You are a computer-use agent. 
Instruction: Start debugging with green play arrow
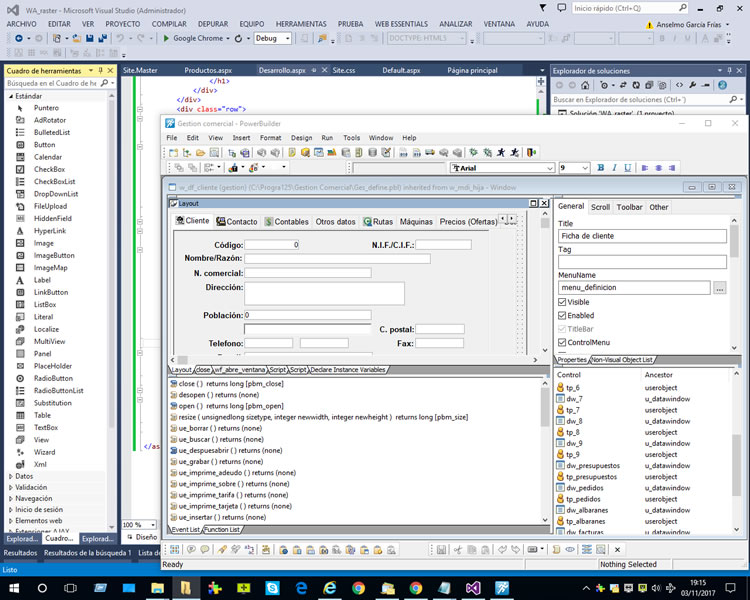pyautogui.click(x=166, y=38)
